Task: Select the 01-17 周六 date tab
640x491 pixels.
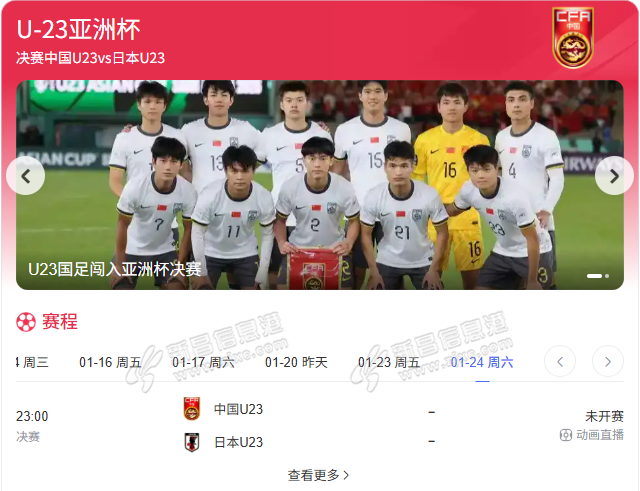Action: [x=203, y=362]
